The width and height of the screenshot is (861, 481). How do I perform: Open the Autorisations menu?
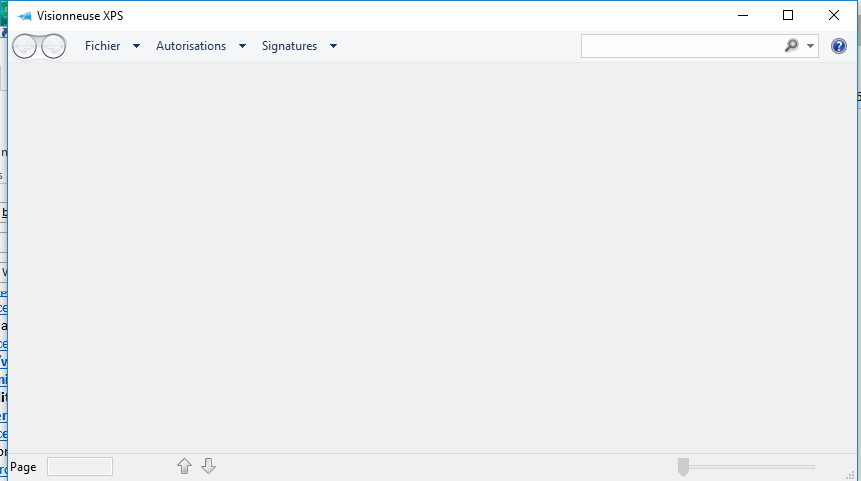point(191,46)
